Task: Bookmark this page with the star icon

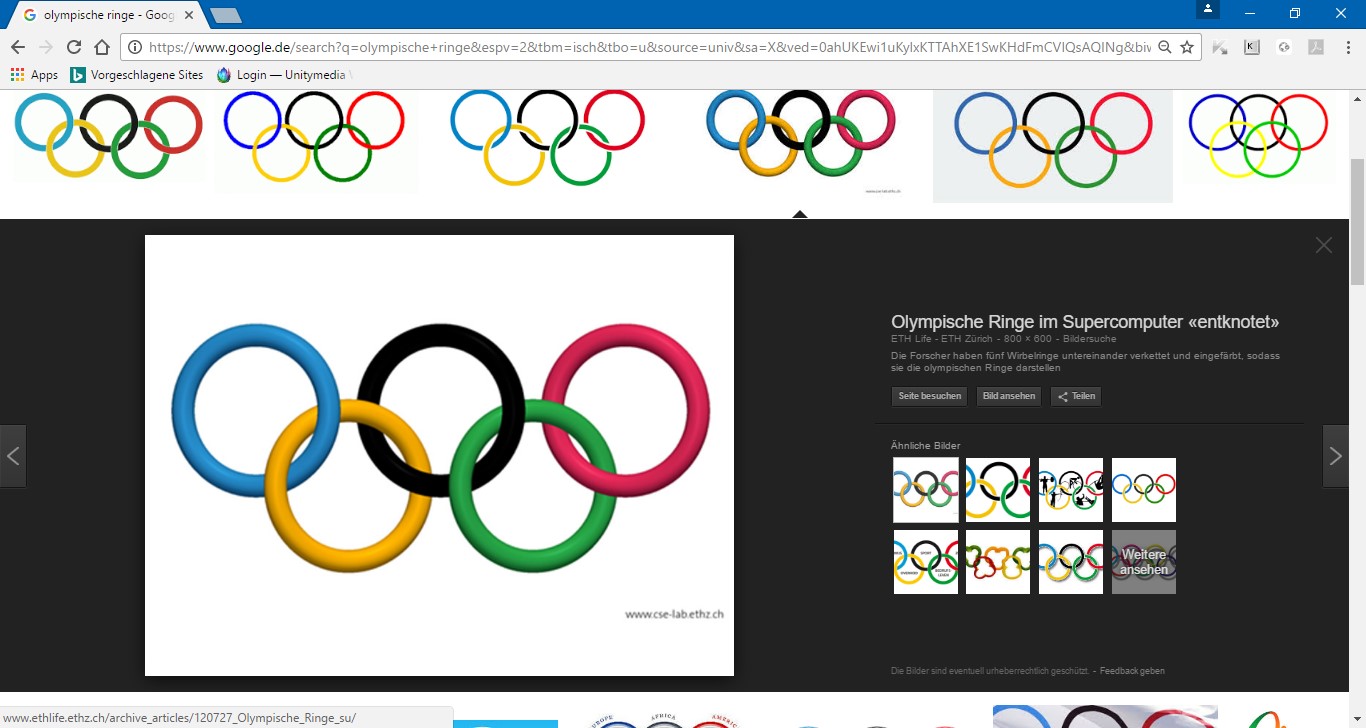Action: (1187, 47)
